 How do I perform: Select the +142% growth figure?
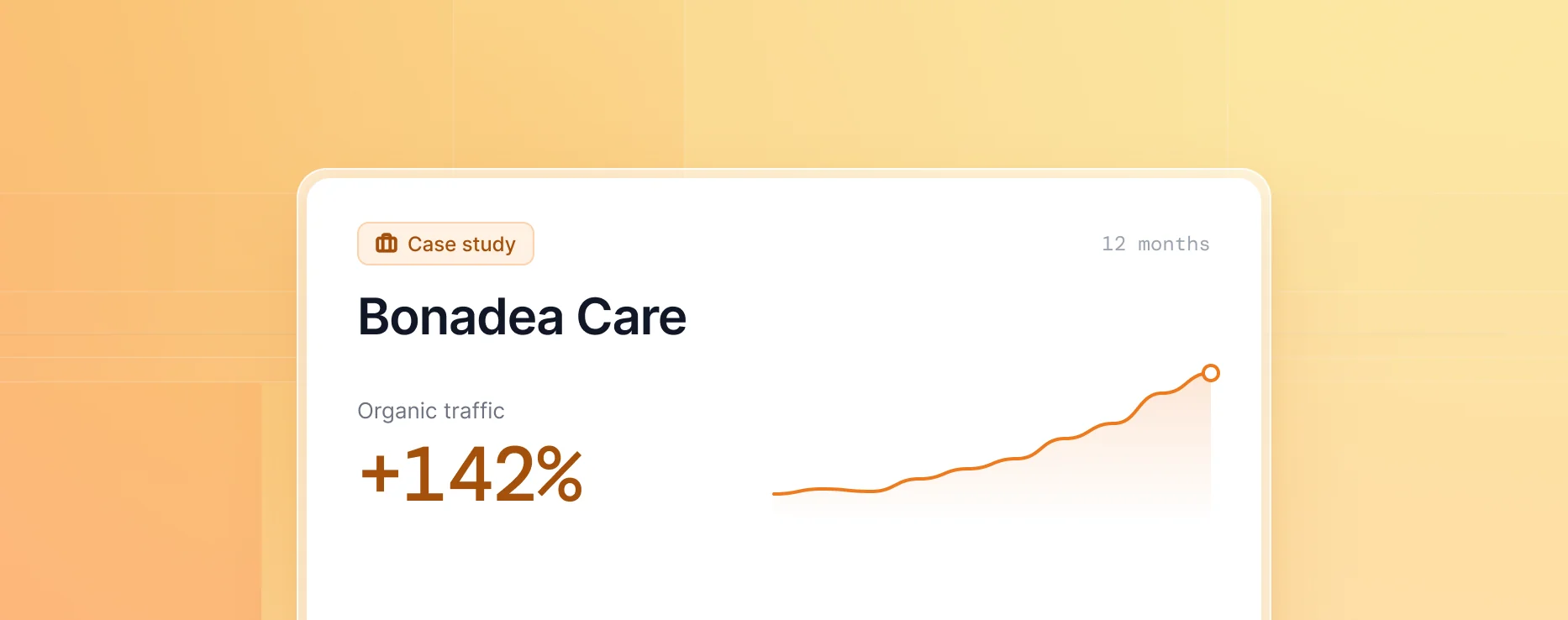471,475
